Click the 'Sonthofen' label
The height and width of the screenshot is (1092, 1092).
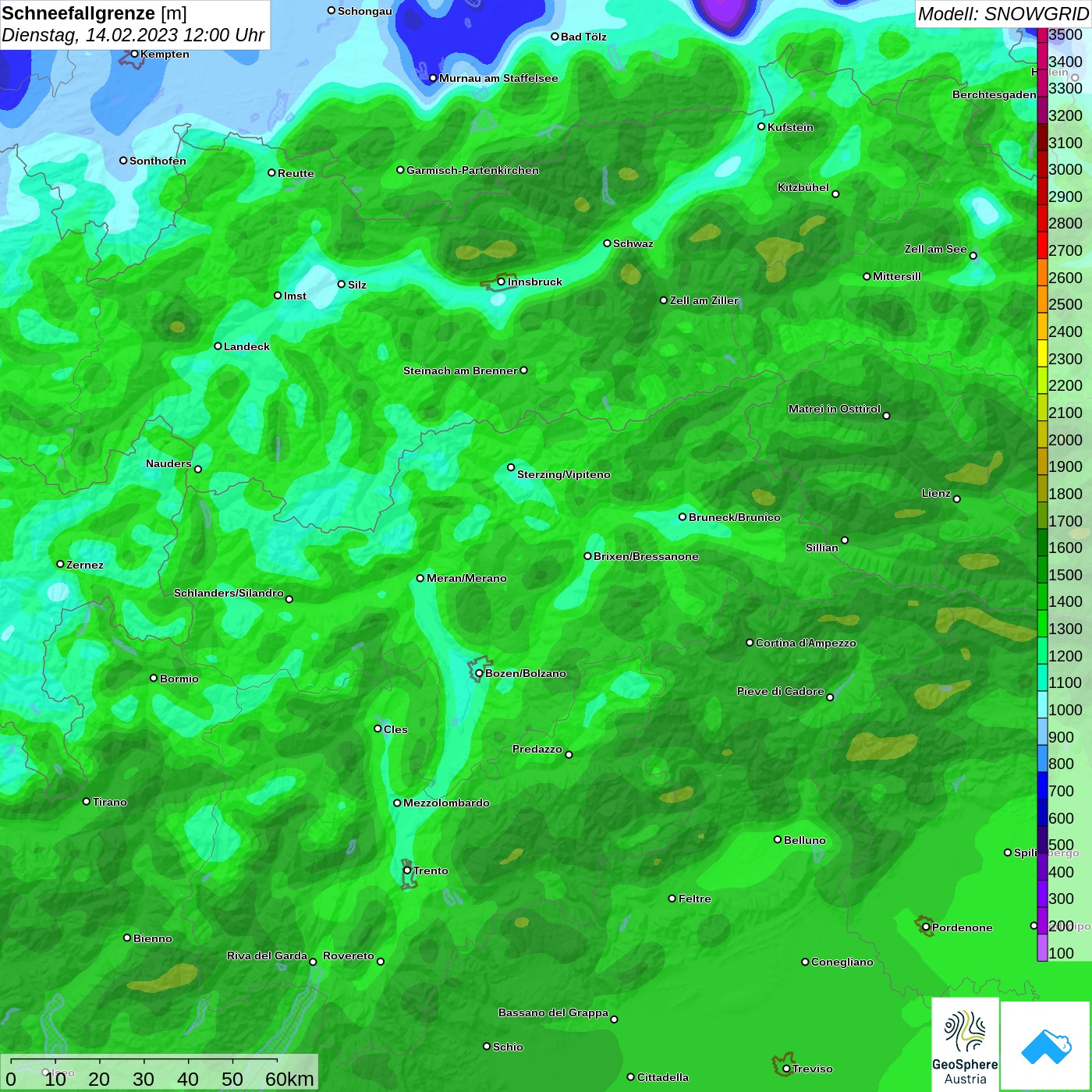158,161
